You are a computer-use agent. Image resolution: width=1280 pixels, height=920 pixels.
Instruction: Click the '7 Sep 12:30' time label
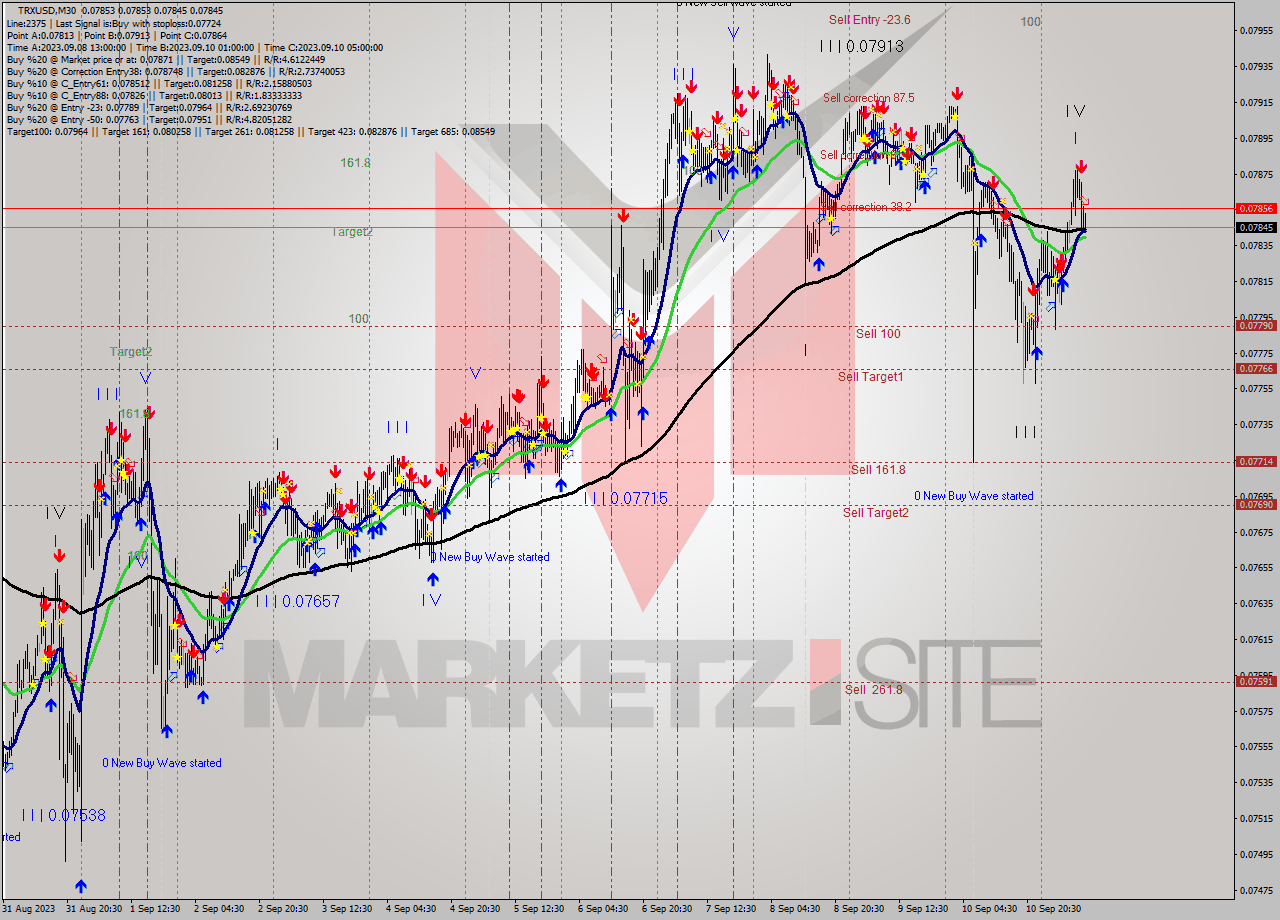click(x=731, y=909)
